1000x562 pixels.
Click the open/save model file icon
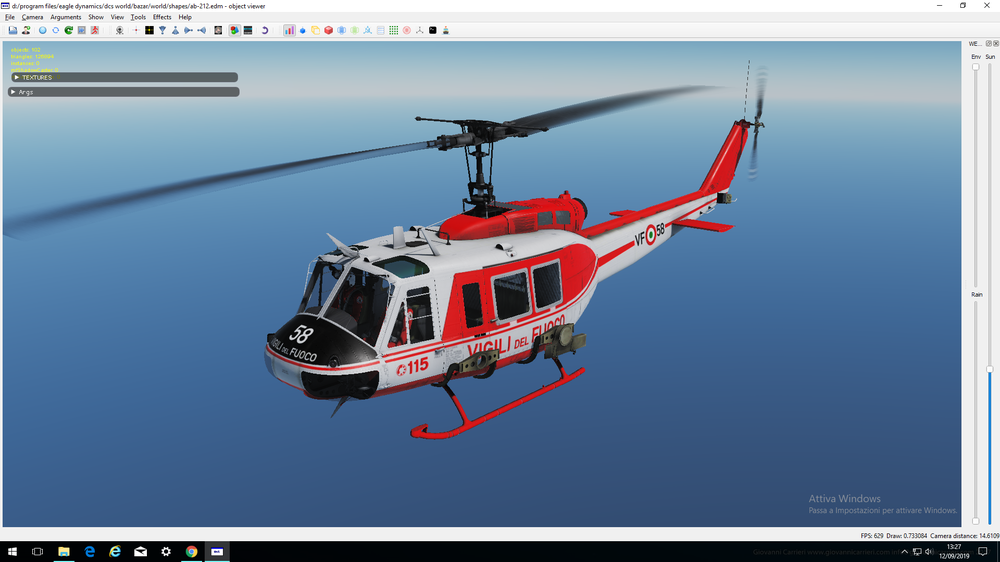[x=13, y=30]
